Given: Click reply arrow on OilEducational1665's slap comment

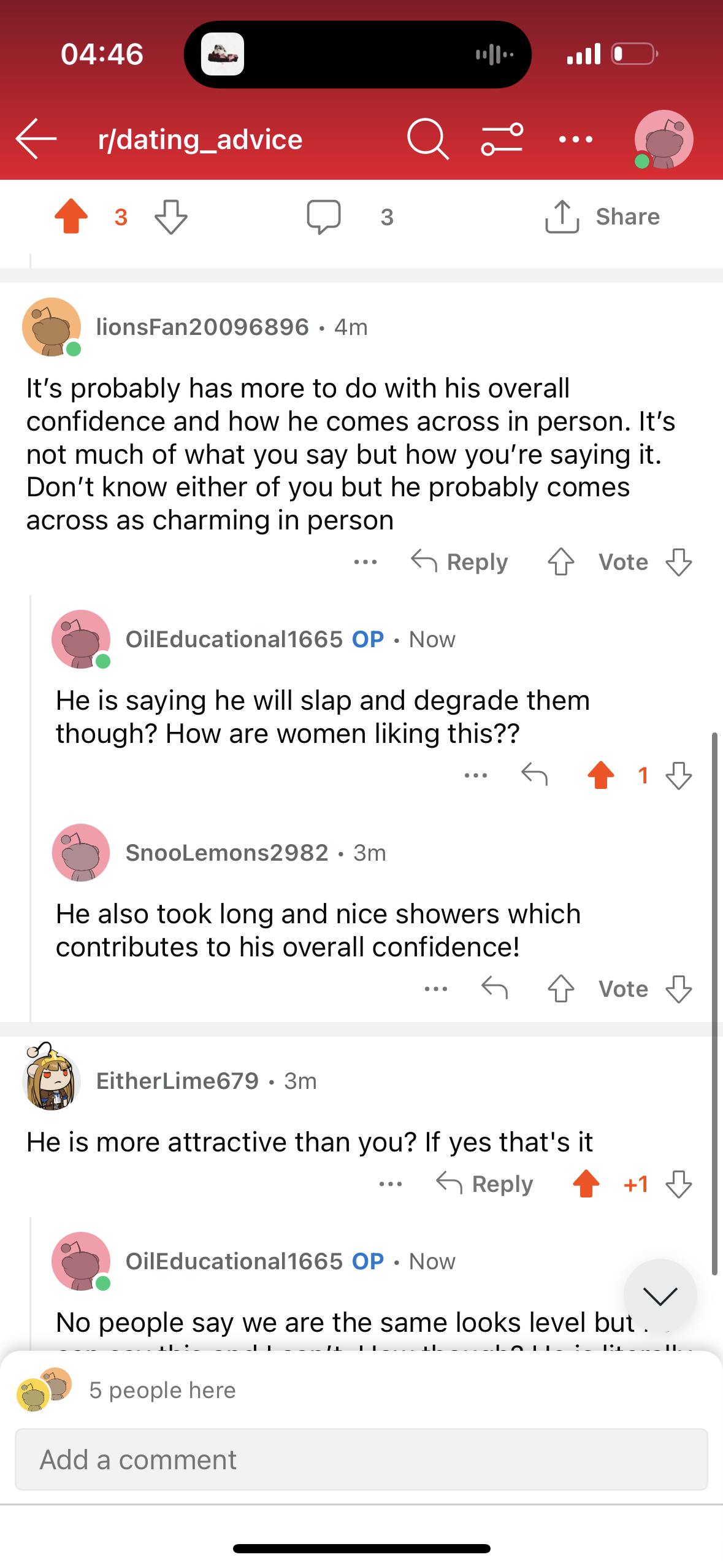Looking at the screenshot, I should click(534, 775).
